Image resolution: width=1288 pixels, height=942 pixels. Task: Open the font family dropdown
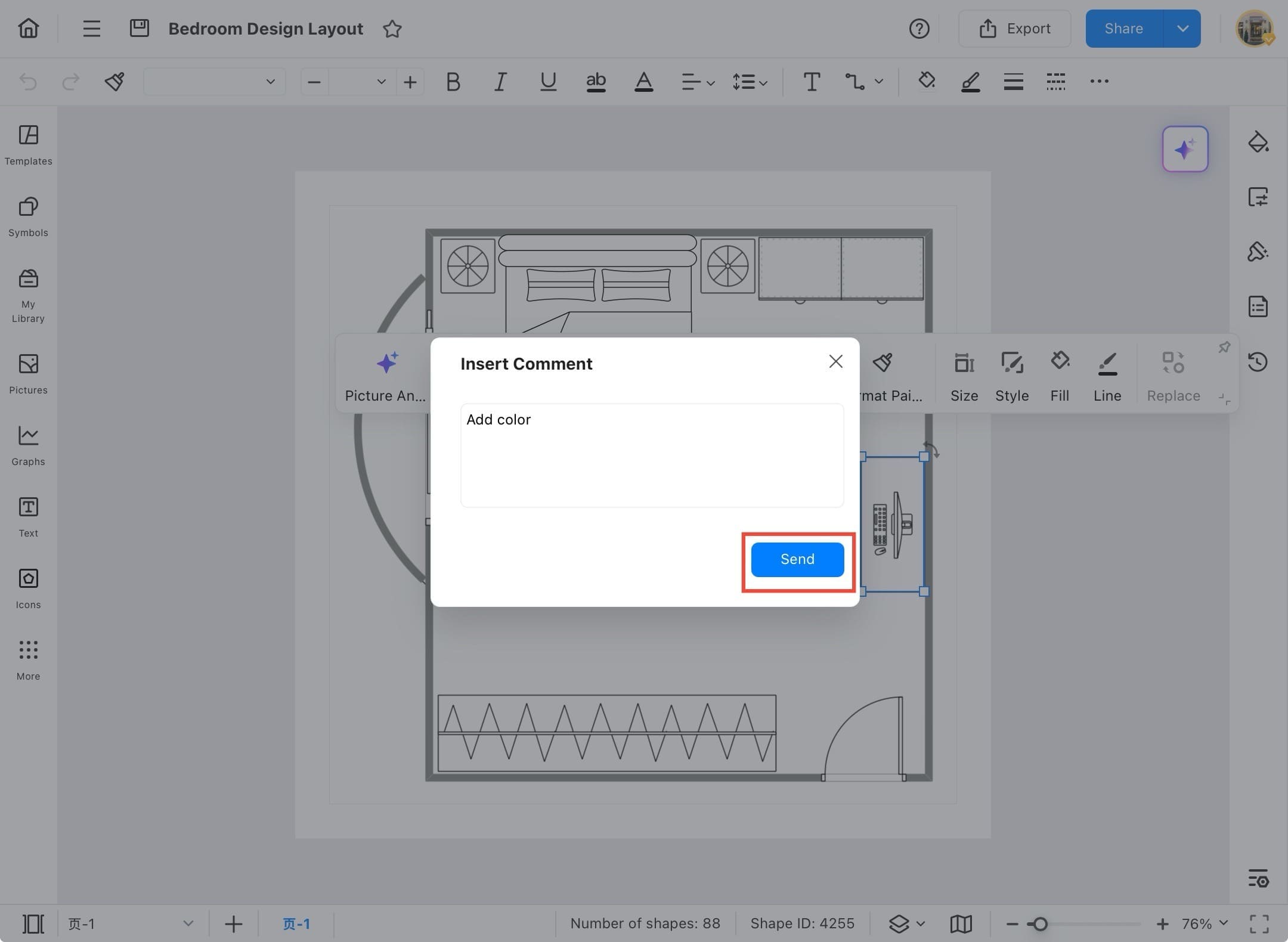coord(213,82)
